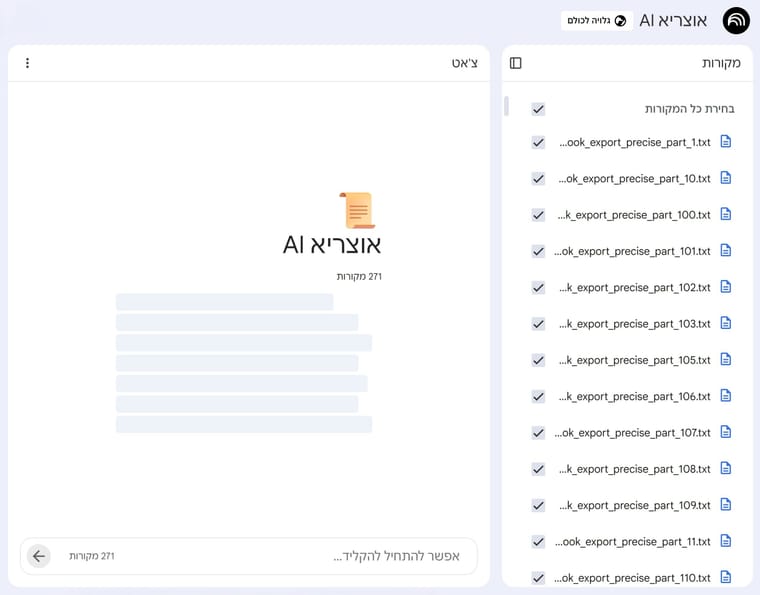Click the אוצריא AI notebook title at top

click(673, 20)
